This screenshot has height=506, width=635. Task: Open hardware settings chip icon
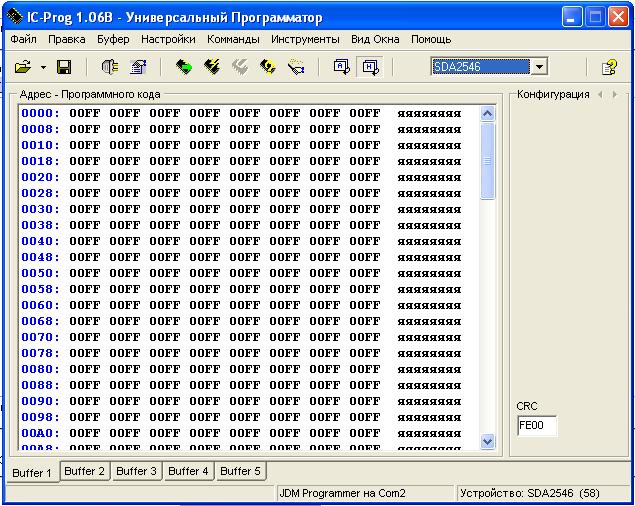110,67
